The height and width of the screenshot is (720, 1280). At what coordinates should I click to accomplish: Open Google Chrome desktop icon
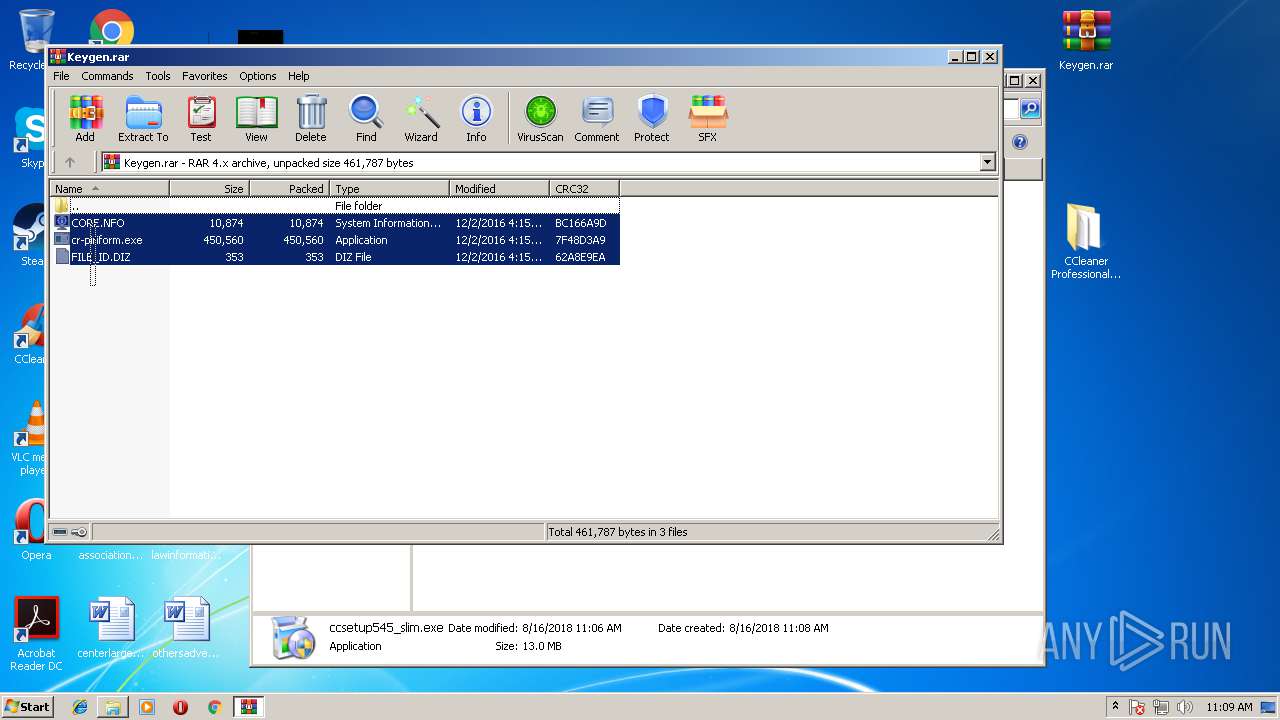coord(112,30)
